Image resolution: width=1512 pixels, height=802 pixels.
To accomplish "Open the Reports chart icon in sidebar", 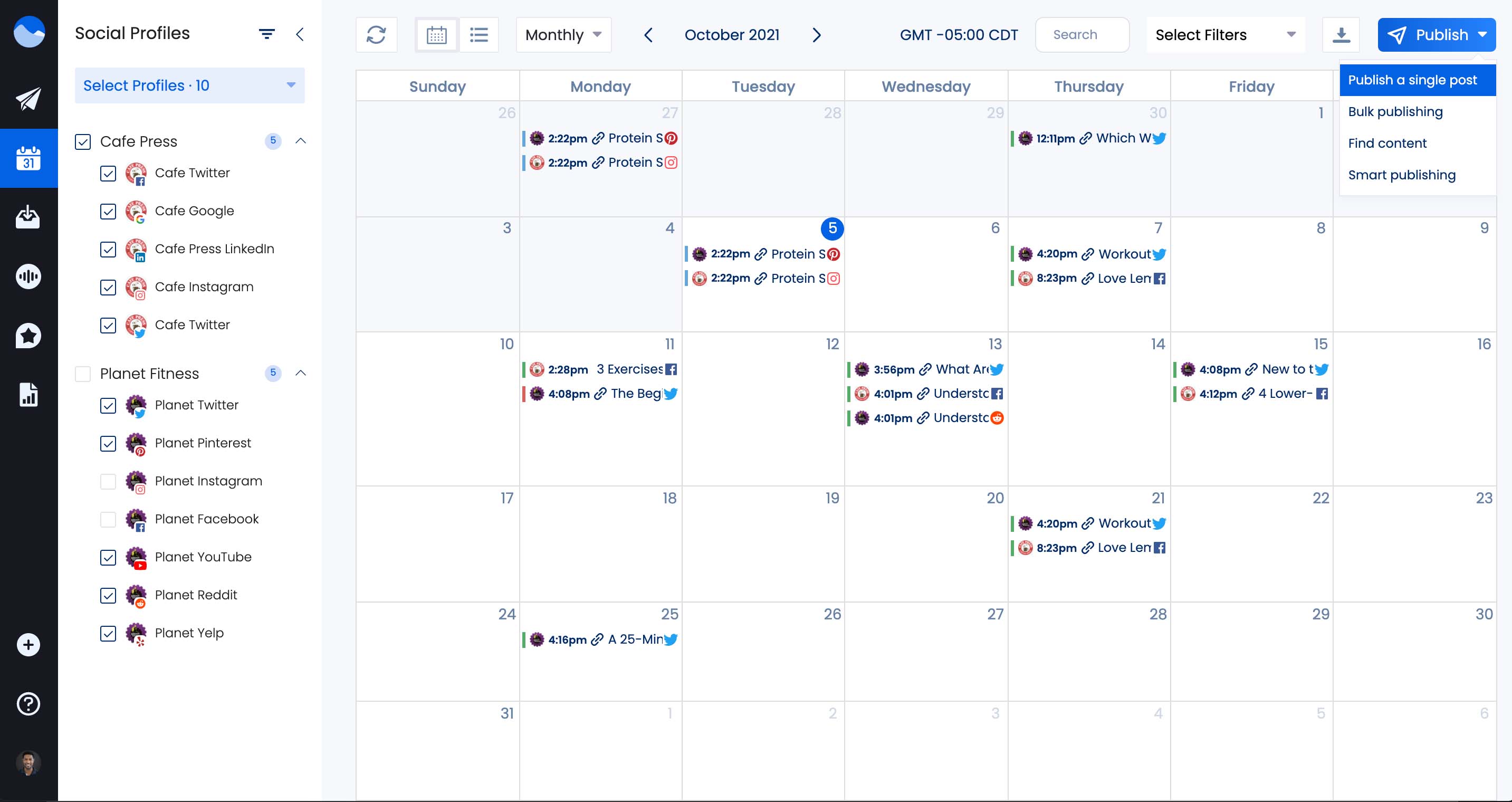I will (x=29, y=395).
